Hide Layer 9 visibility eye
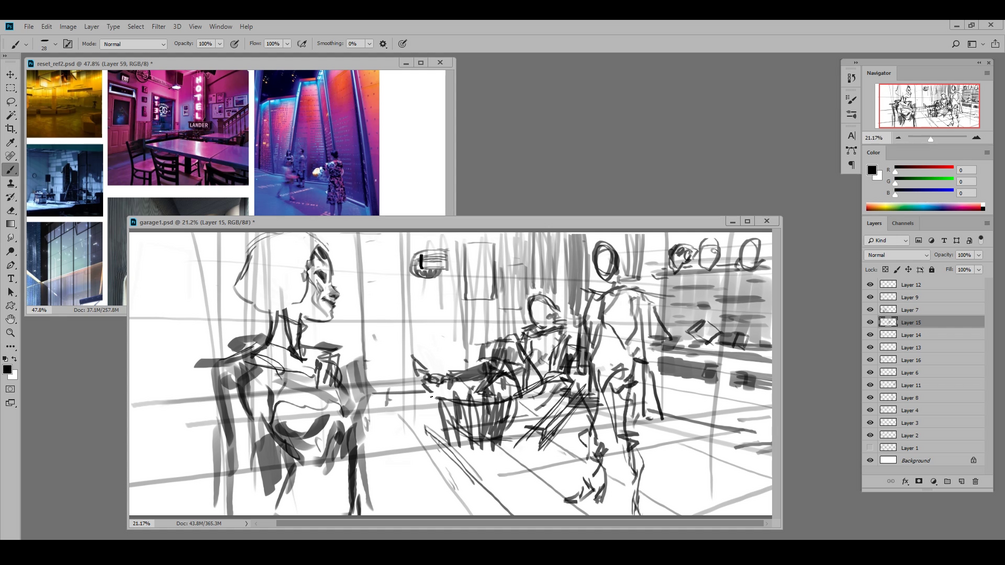1005x565 pixels. tap(870, 297)
